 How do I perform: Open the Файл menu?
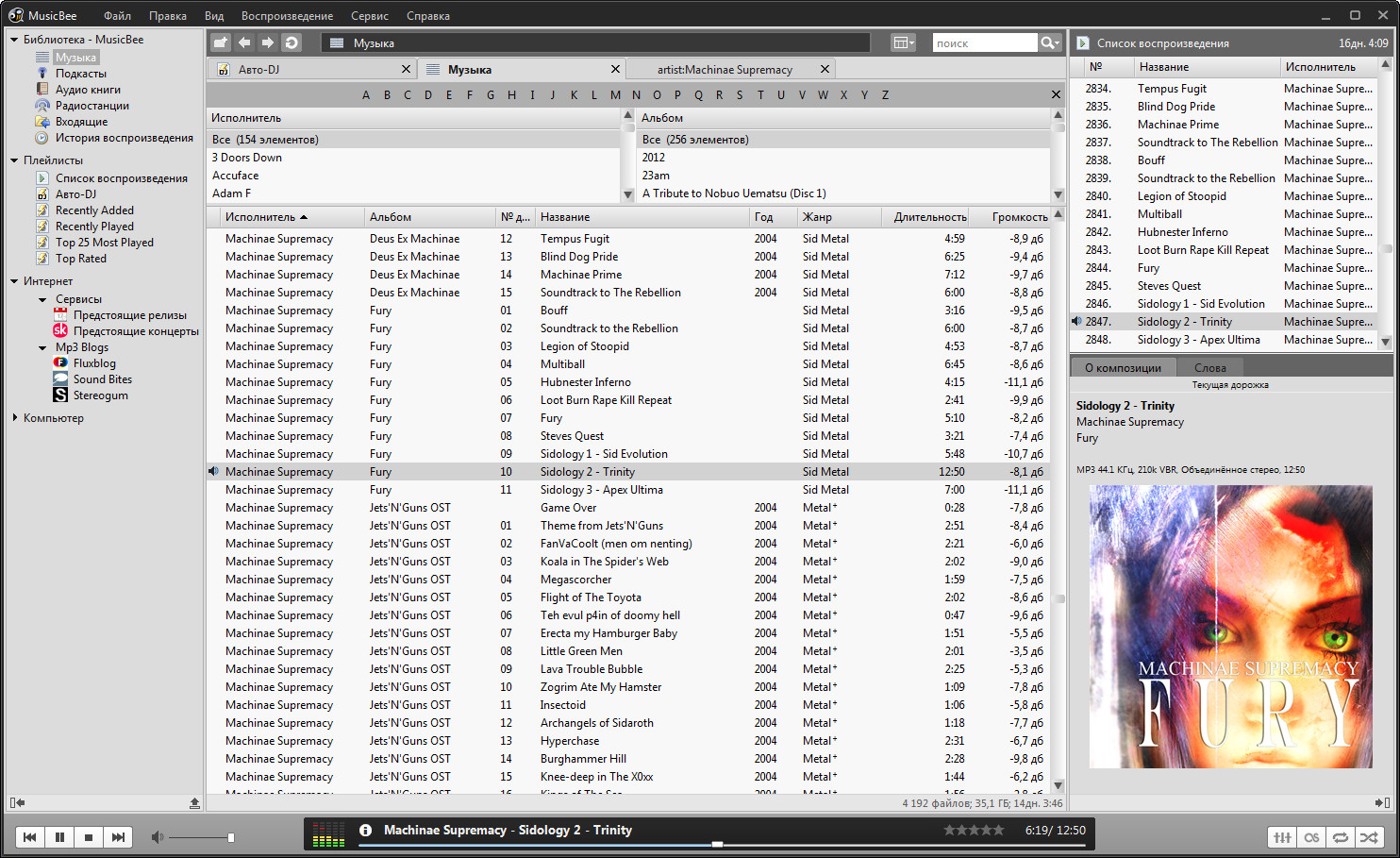(117, 16)
